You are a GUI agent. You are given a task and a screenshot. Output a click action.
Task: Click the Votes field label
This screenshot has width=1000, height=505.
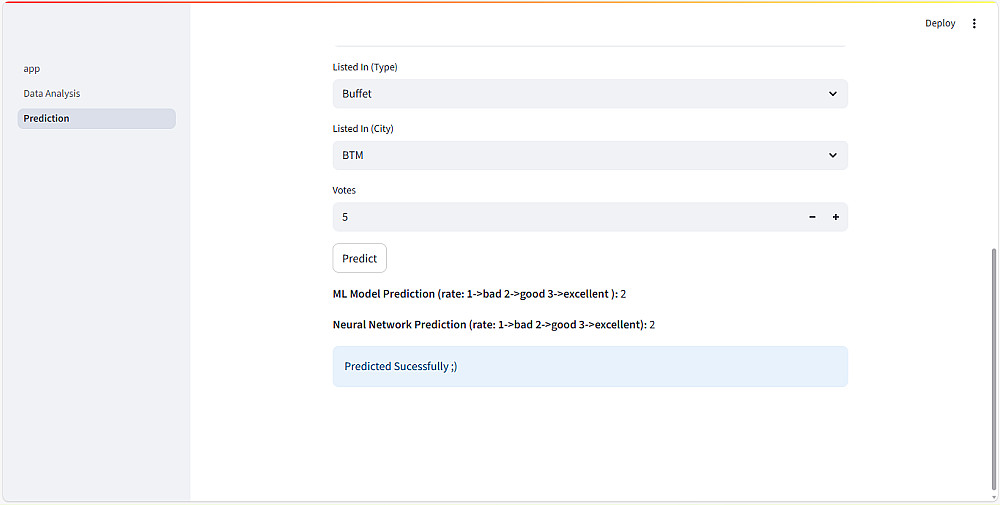(x=344, y=190)
